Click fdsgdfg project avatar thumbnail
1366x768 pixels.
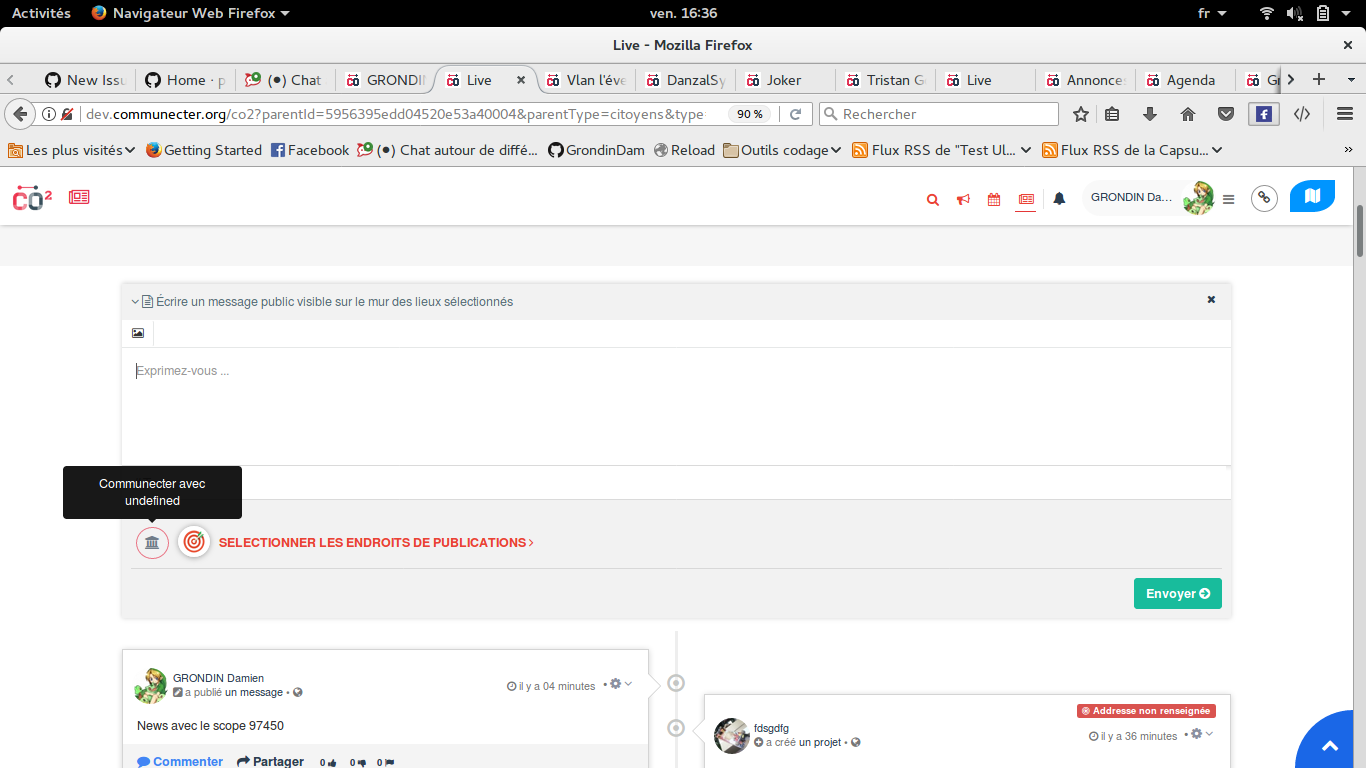point(732,736)
